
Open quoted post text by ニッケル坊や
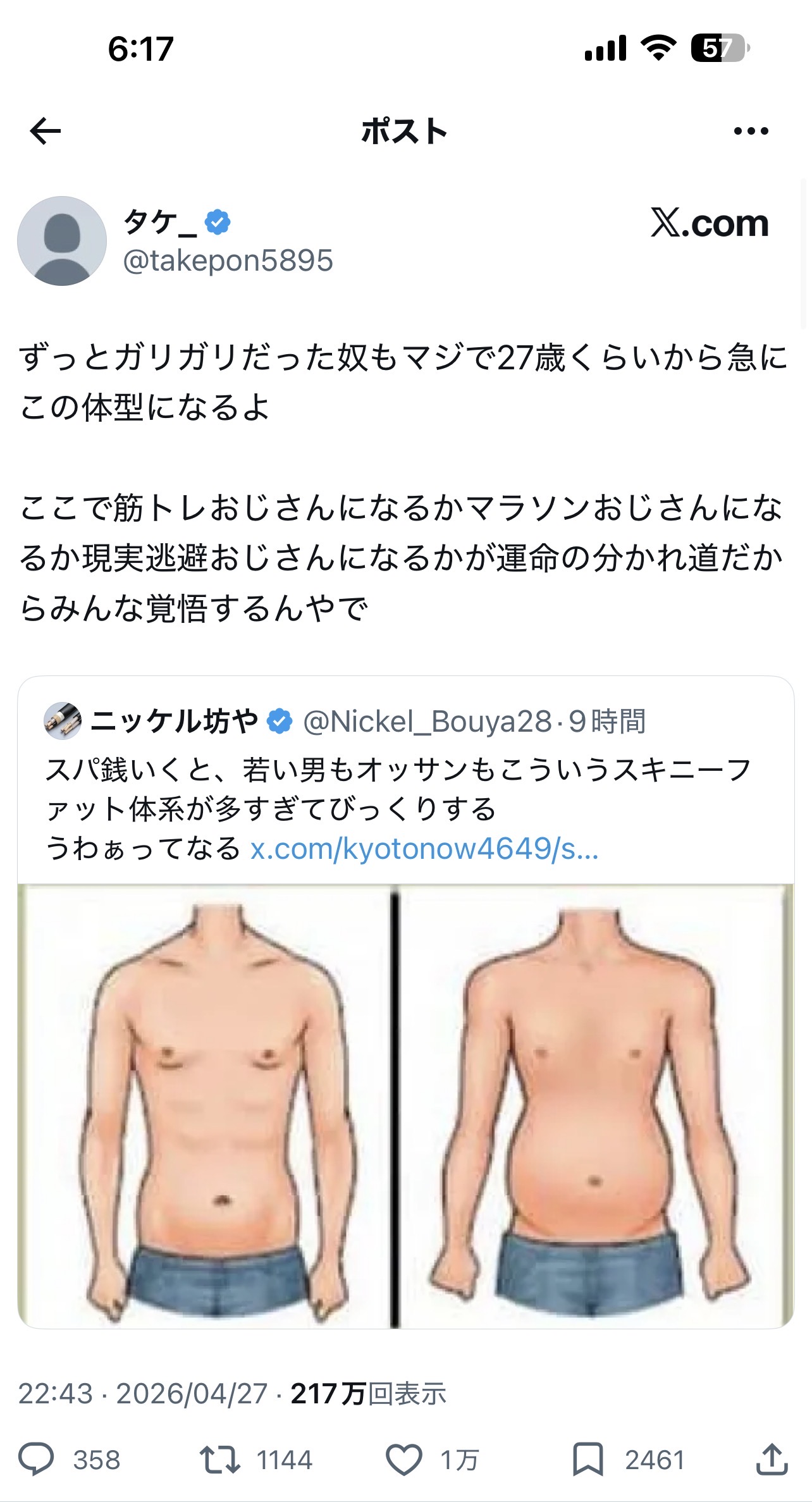click(398, 809)
